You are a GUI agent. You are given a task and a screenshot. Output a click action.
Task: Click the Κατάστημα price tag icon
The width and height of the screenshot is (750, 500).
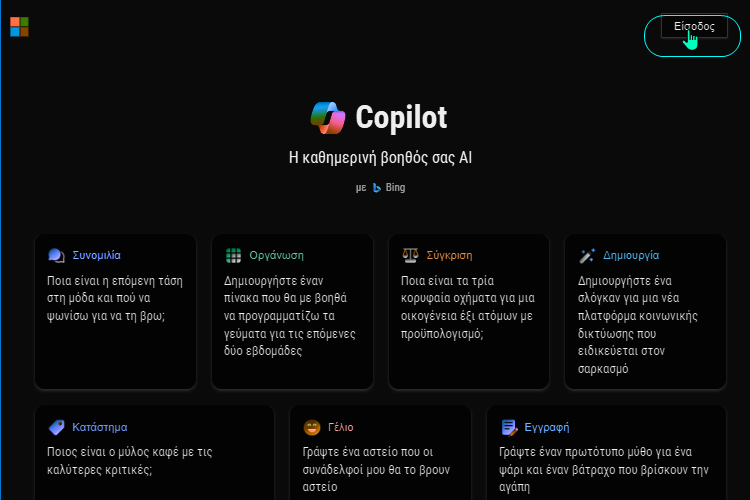click(56, 427)
